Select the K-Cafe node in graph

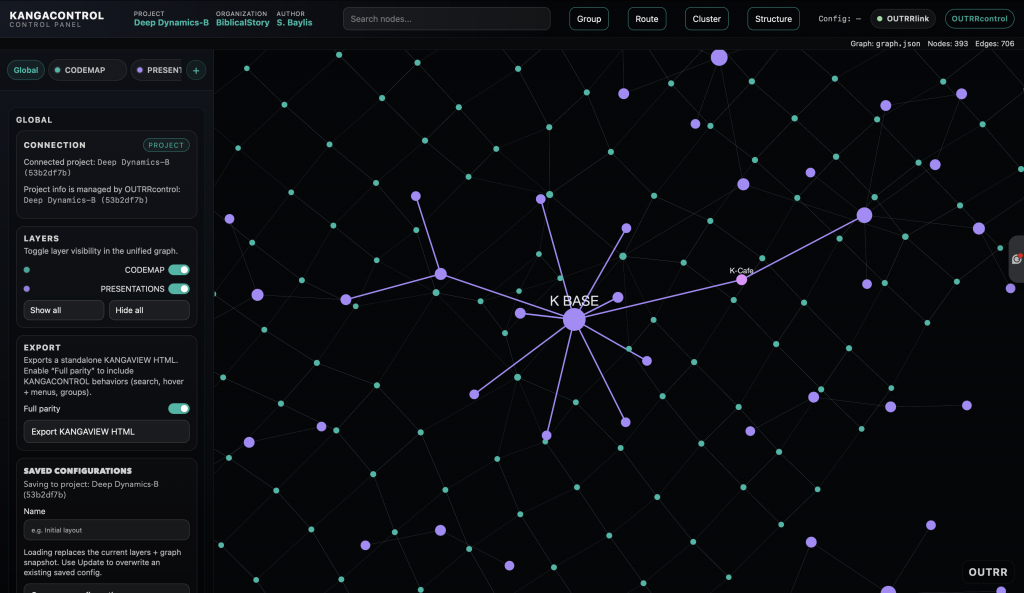tap(742, 280)
